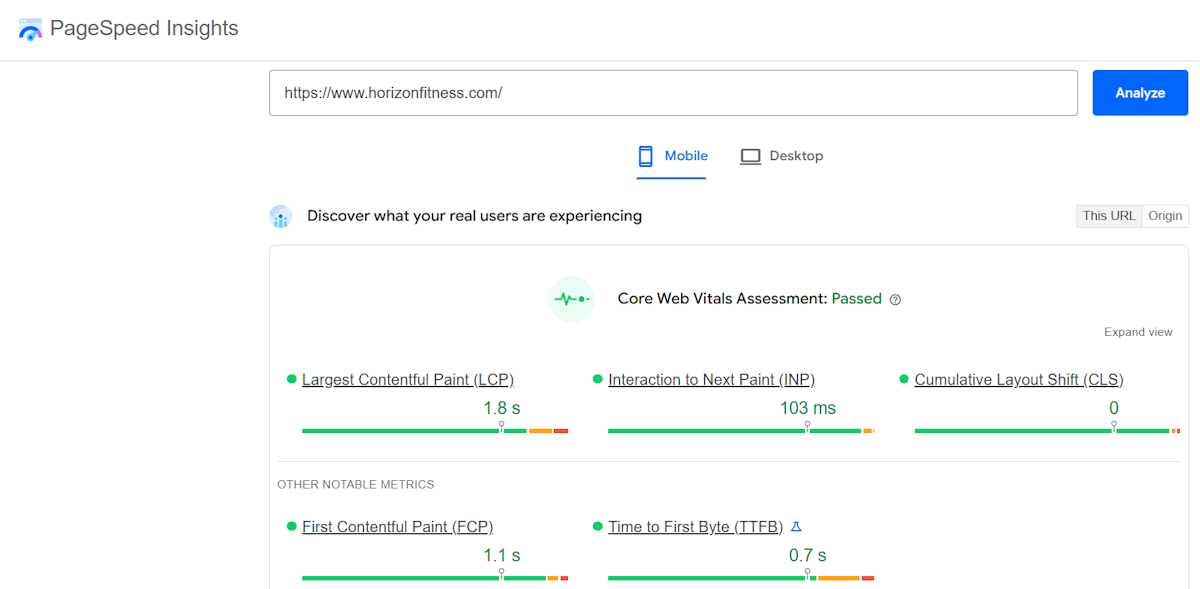Click the desktop monitor icon
1200x589 pixels.
[750, 157]
